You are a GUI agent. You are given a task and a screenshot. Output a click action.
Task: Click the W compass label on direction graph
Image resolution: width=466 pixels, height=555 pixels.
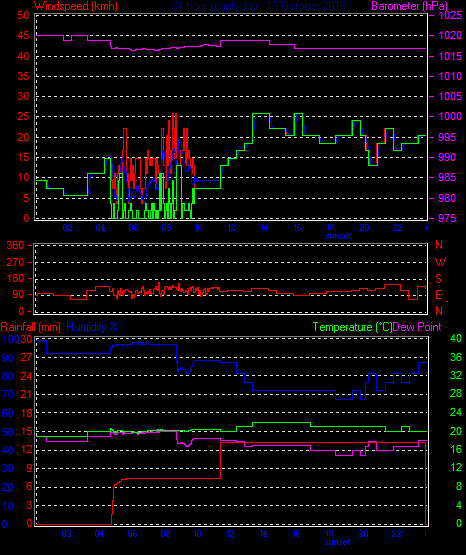(440, 262)
